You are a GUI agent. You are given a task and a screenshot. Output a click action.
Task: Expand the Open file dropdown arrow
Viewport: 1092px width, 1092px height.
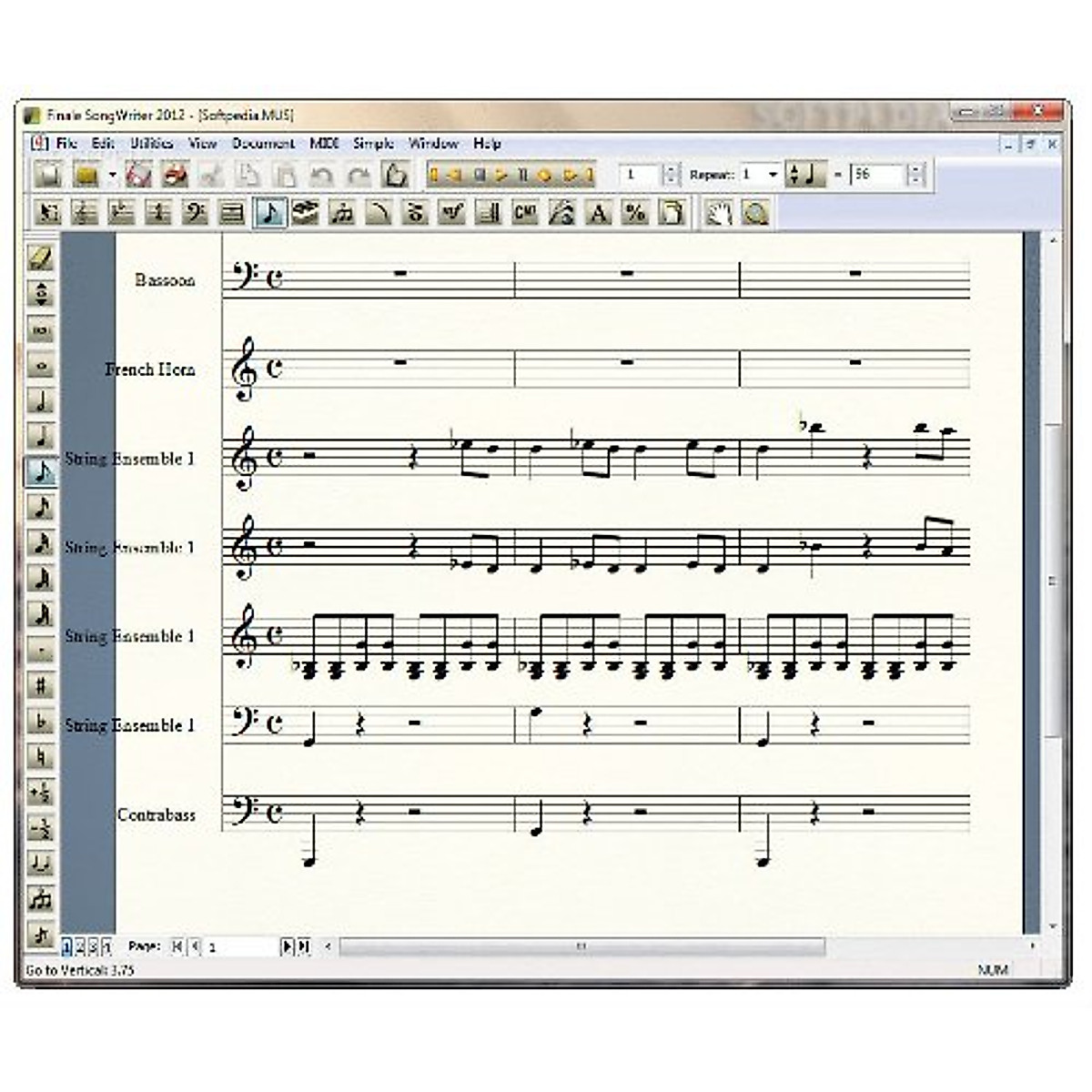tap(112, 175)
